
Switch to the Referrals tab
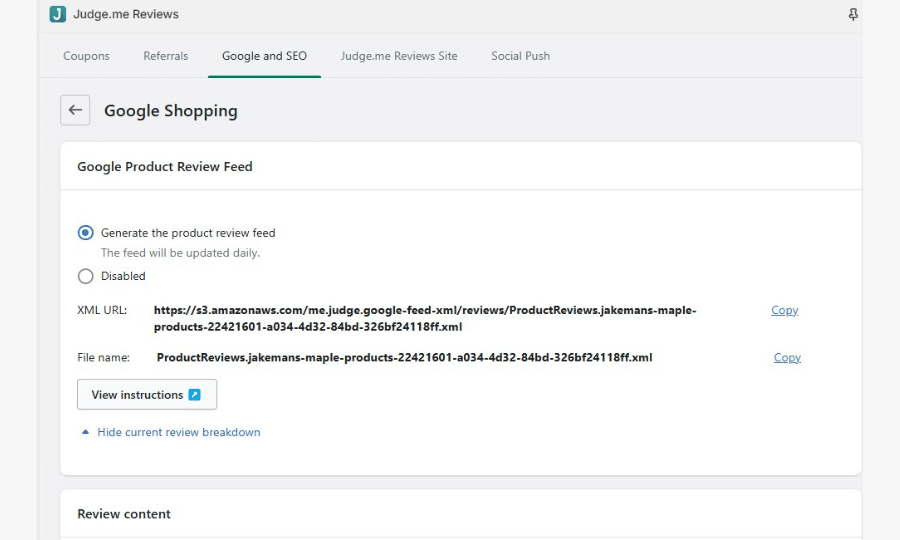(x=165, y=56)
